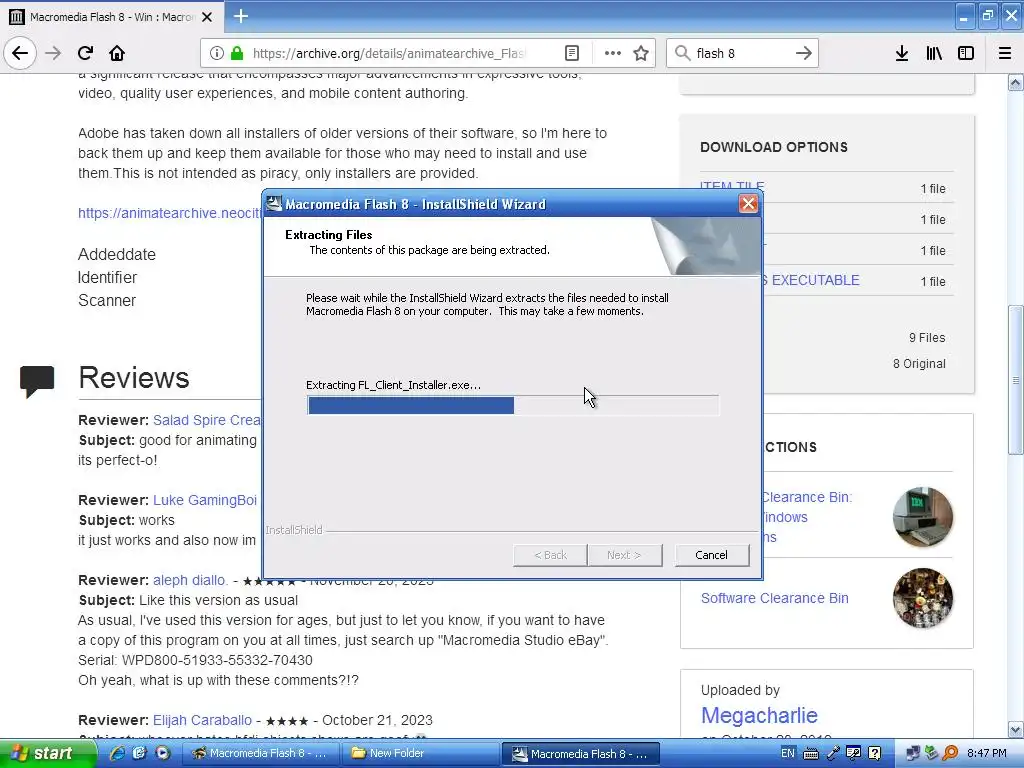Open page actions three-dots menu
This screenshot has height=768, width=1024.
612,53
